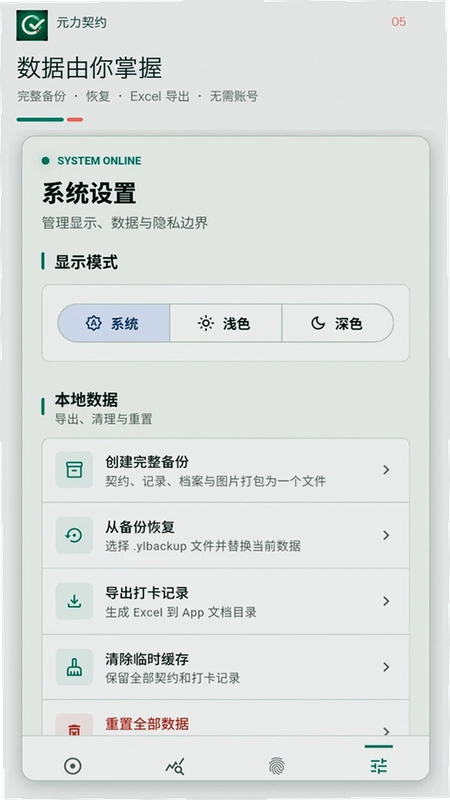Tap the 重置全部数据 red label

pos(147,723)
